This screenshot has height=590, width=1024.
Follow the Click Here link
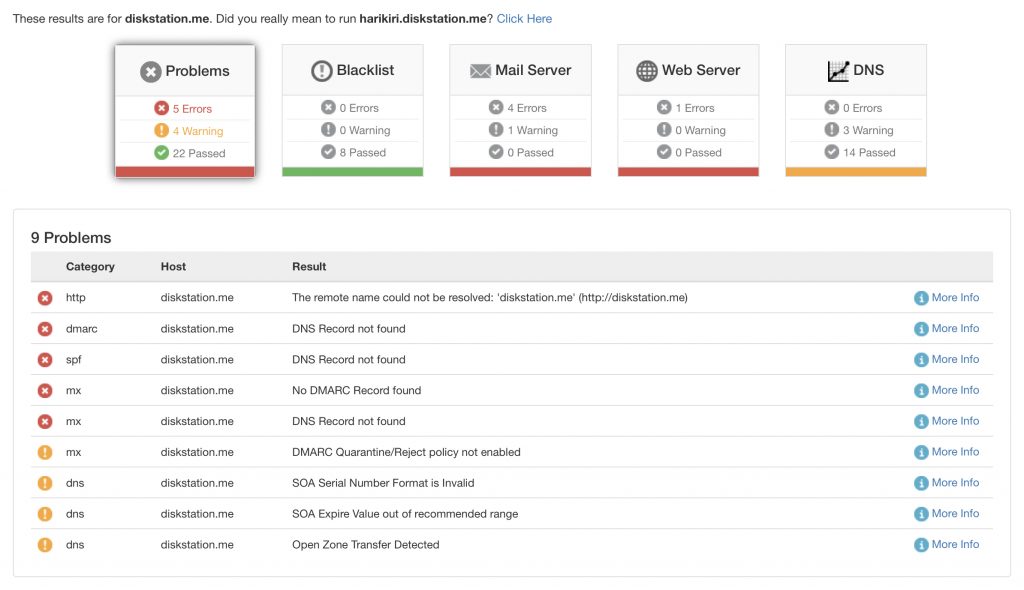tap(524, 19)
